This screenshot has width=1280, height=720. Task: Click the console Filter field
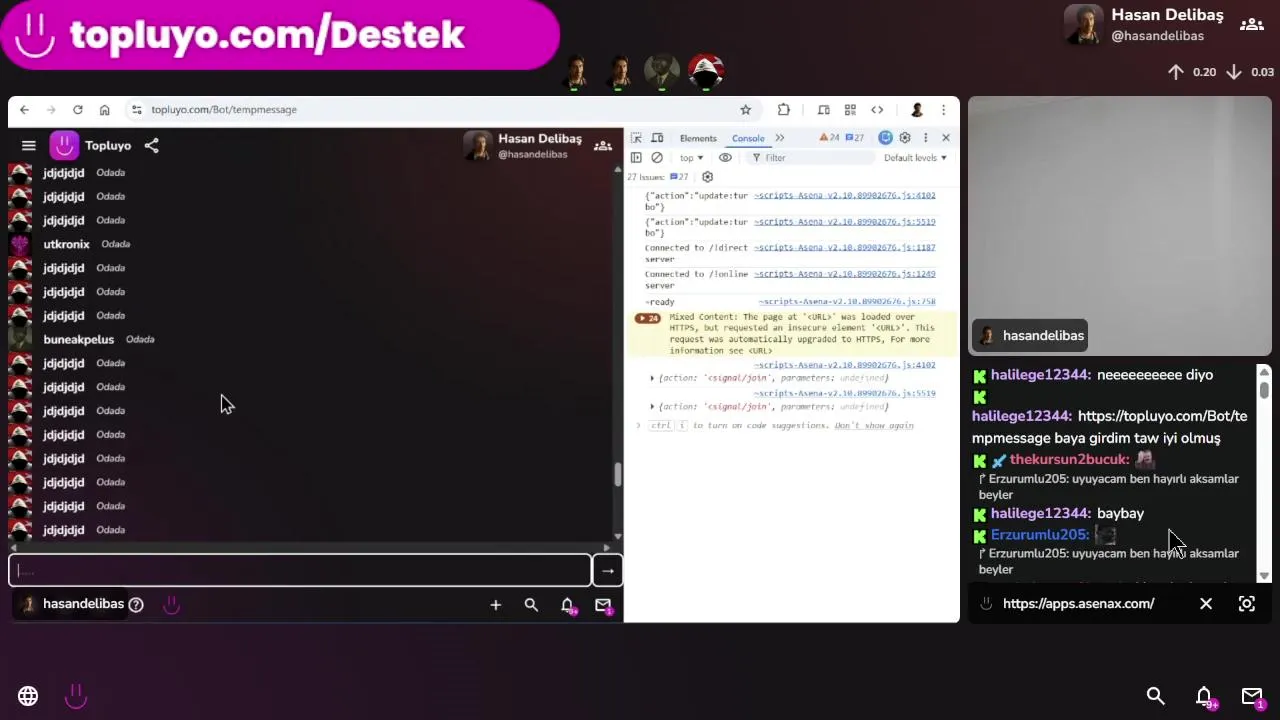pos(810,158)
